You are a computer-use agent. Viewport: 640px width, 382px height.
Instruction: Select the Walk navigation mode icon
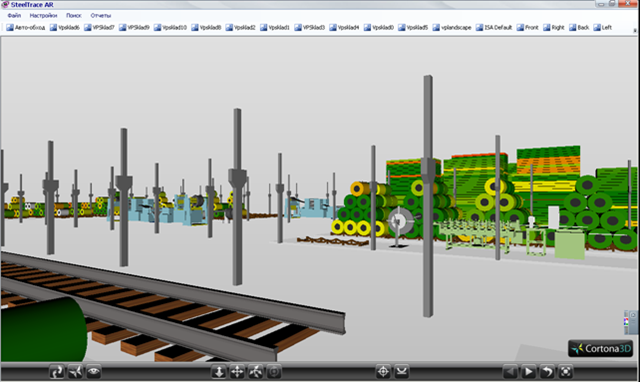[57, 372]
